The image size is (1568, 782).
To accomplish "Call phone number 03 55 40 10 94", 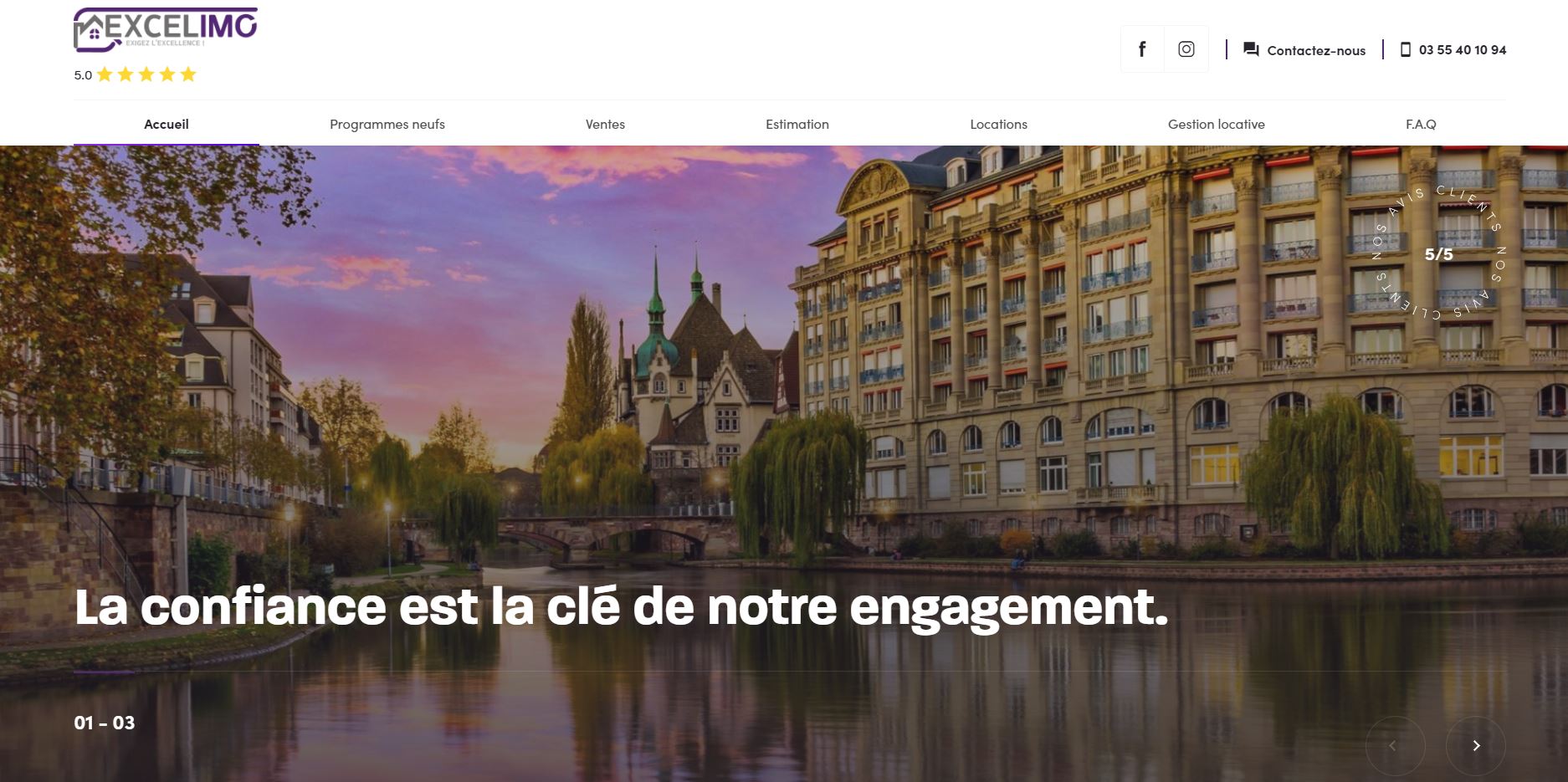I will [x=1463, y=49].
